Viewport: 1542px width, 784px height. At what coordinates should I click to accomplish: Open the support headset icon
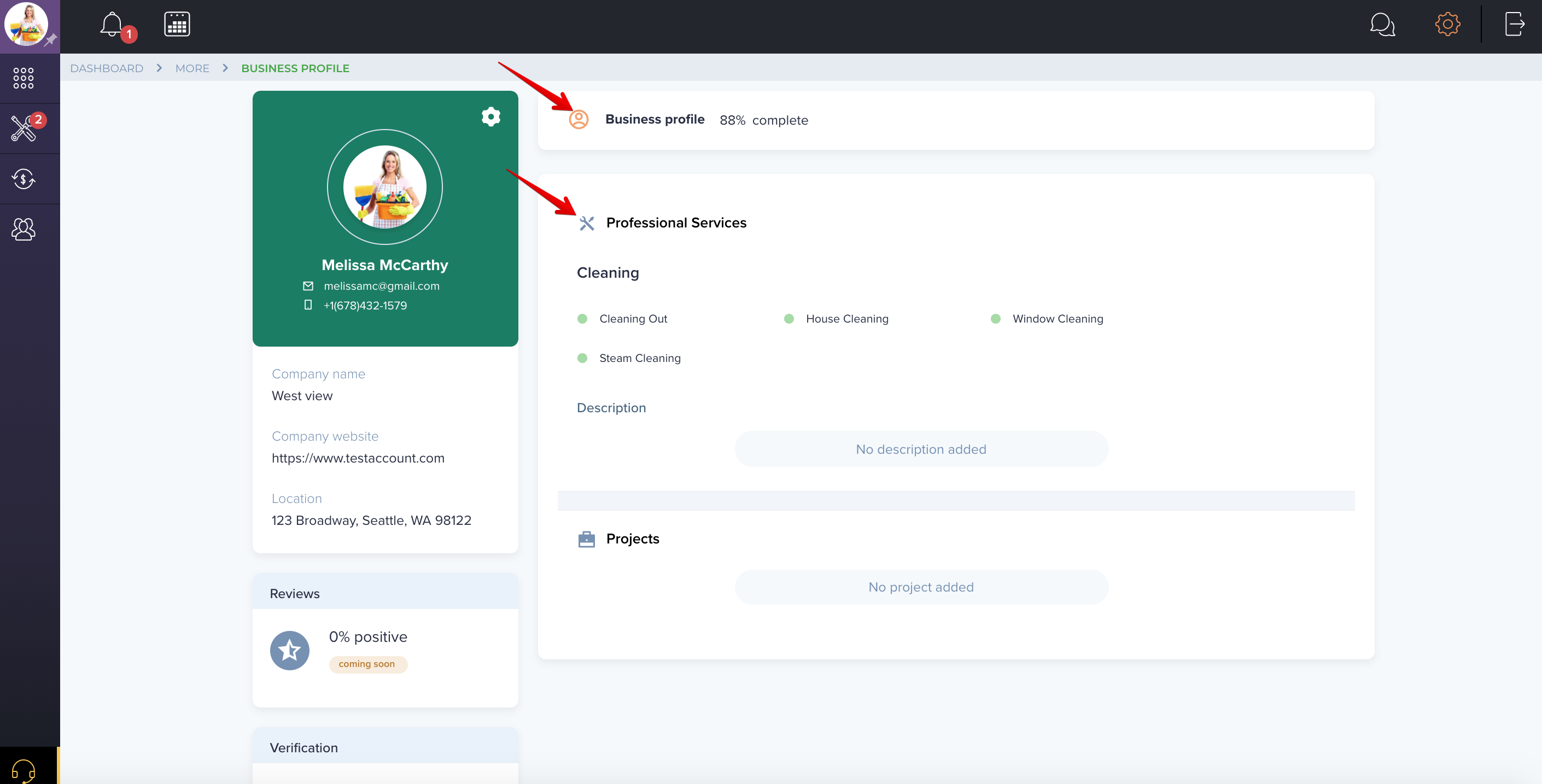tap(24, 770)
